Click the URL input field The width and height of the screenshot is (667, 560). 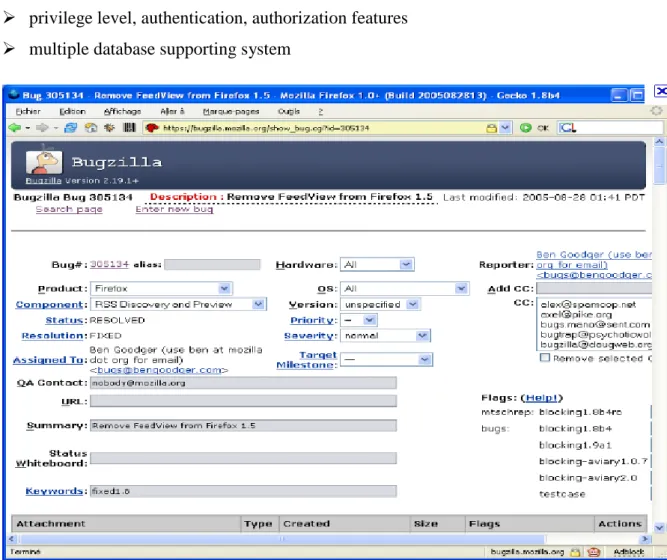[x=243, y=401]
